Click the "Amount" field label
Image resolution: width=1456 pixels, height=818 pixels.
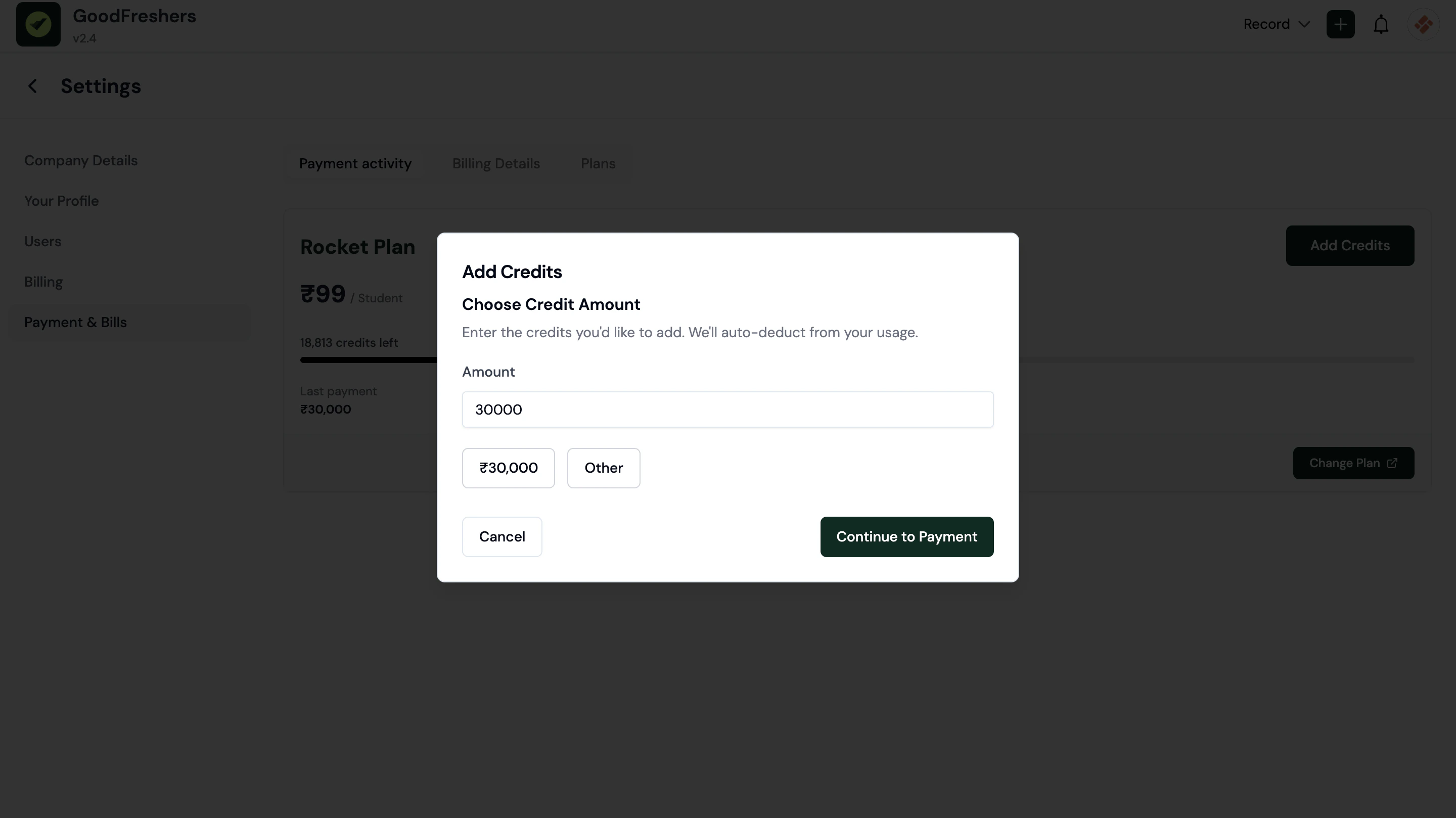click(x=488, y=372)
